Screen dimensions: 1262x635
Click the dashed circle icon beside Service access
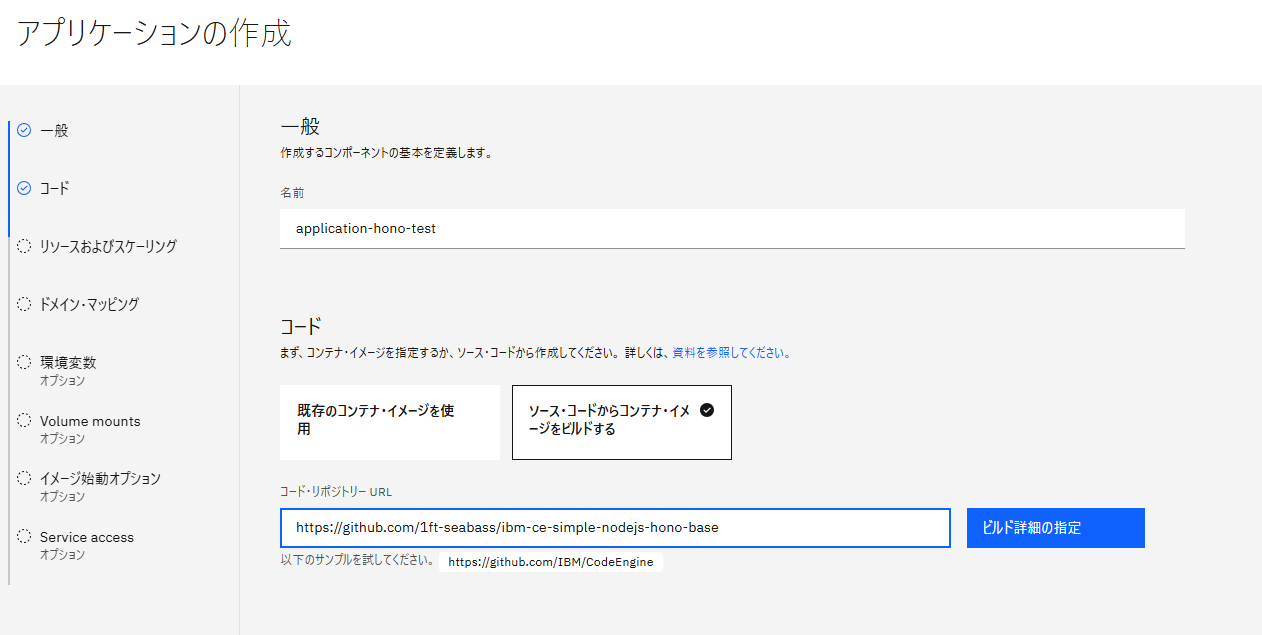click(24, 536)
